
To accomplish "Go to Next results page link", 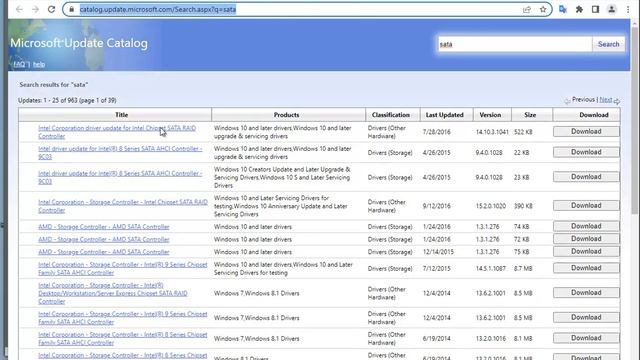I will pos(606,100).
